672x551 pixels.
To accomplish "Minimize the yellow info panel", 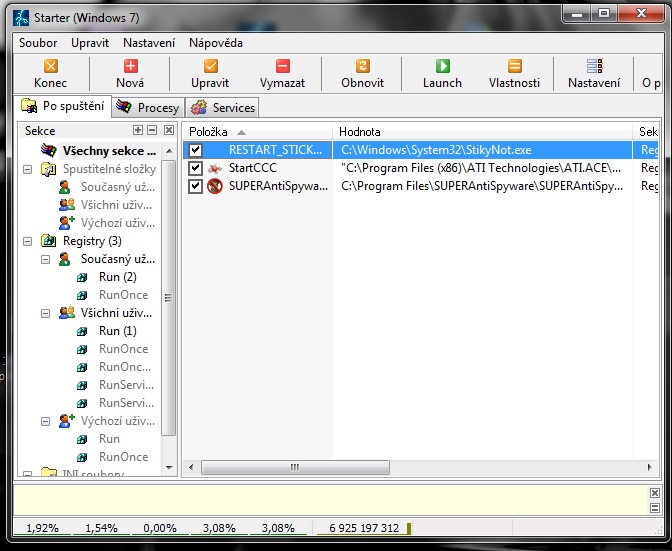I will pyautogui.click(x=654, y=508).
